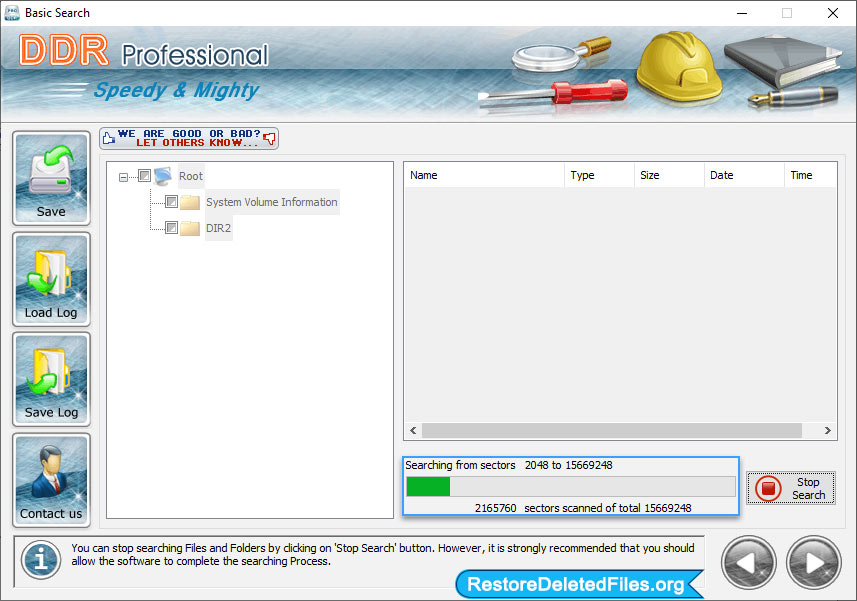Screen dimensions: 857x601
Task: Click the DIR2 folder icon
Action: (x=190, y=228)
